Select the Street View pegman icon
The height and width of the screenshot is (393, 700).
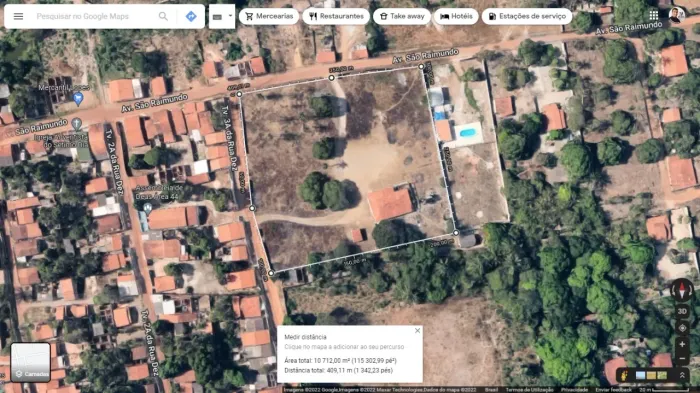coord(624,375)
